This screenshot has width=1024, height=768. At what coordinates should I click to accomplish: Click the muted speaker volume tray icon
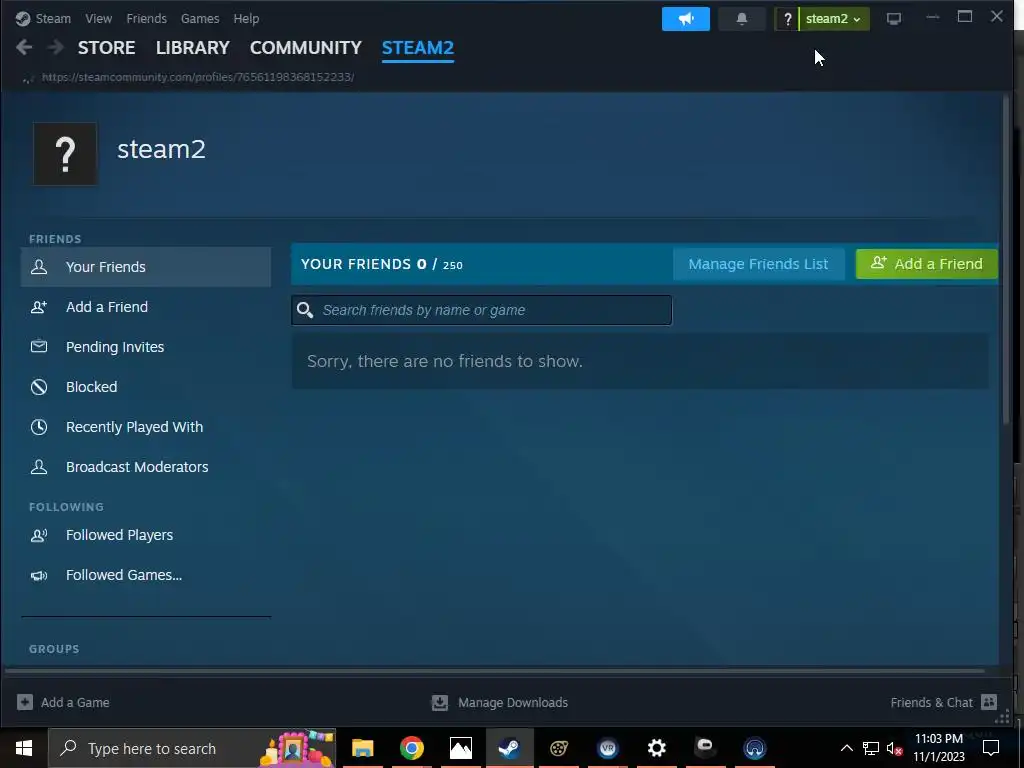(x=895, y=748)
